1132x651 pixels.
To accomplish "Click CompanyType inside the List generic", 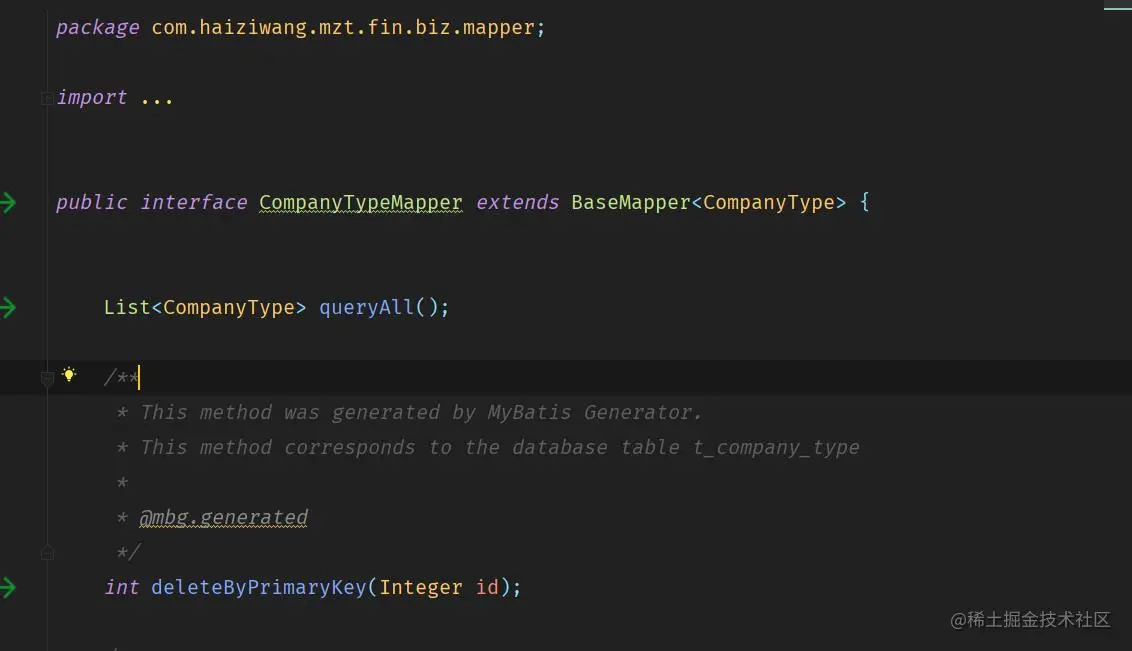I will (x=229, y=307).
